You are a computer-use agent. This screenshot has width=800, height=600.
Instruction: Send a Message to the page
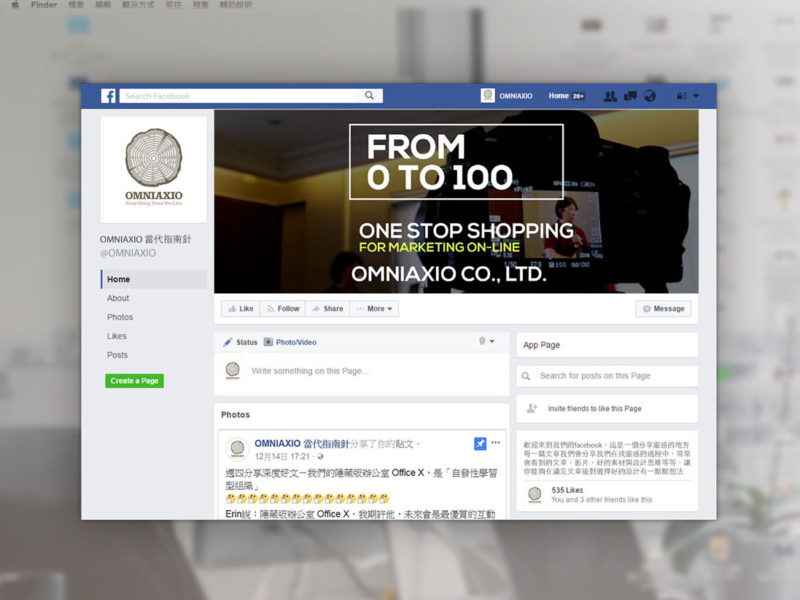click(663, 309)
